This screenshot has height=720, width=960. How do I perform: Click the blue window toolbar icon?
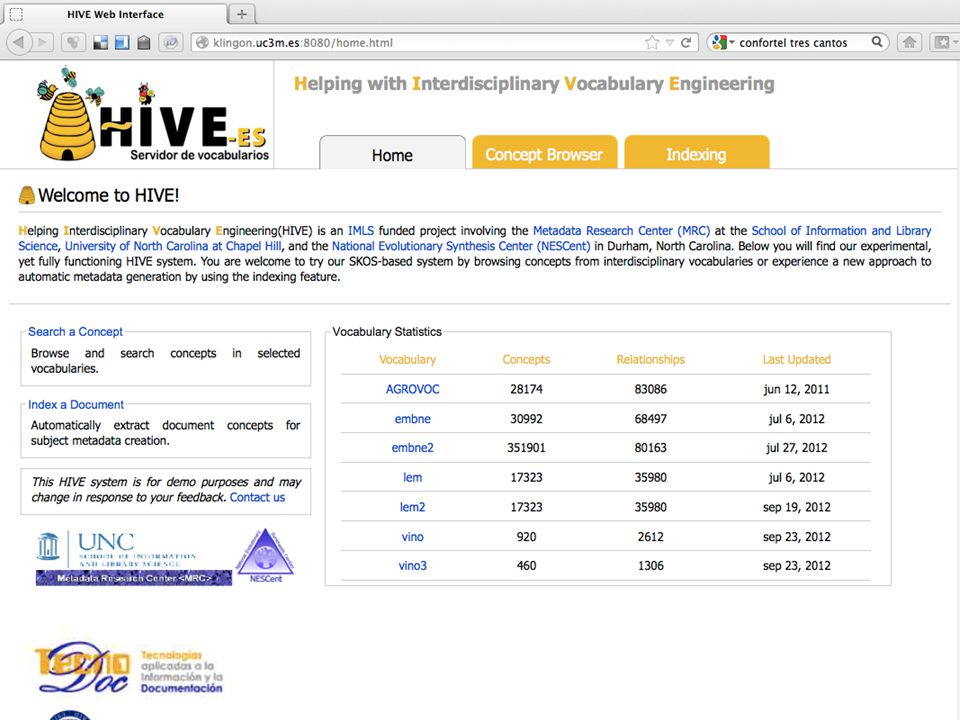point(122,42)
